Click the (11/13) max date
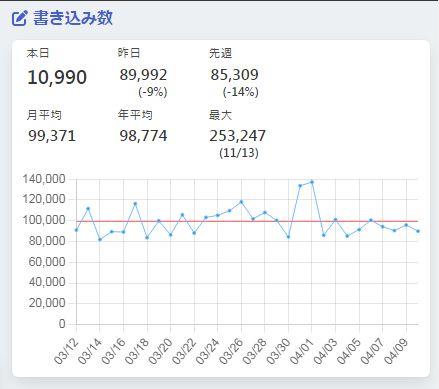Image resolution: width=439 pixels, height=389 pixels. (239, 153)
